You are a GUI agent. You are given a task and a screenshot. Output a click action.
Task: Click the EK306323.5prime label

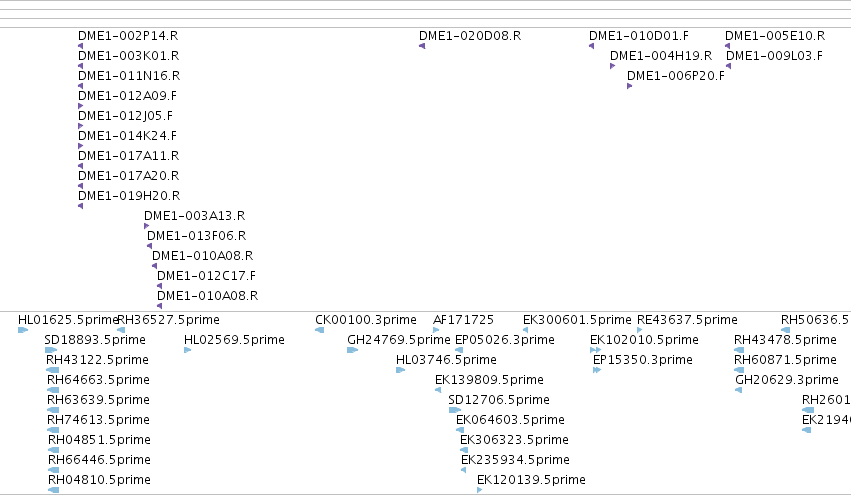click(514, 440)
